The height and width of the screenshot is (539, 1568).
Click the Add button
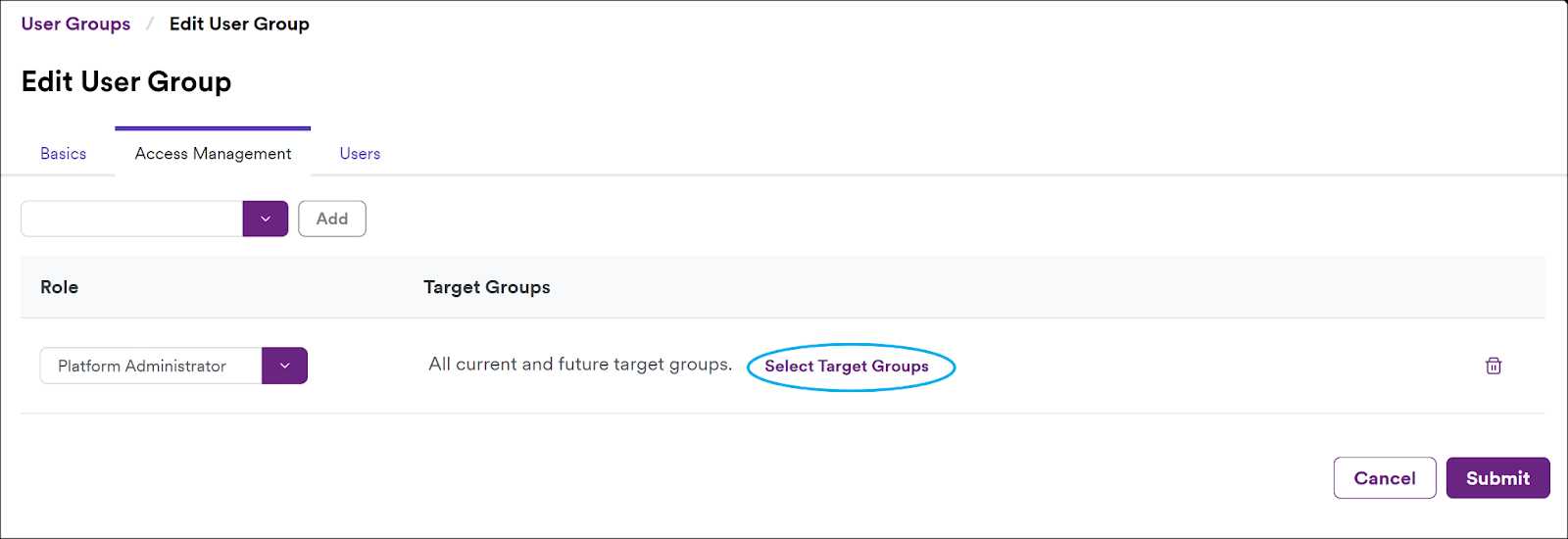332,219
